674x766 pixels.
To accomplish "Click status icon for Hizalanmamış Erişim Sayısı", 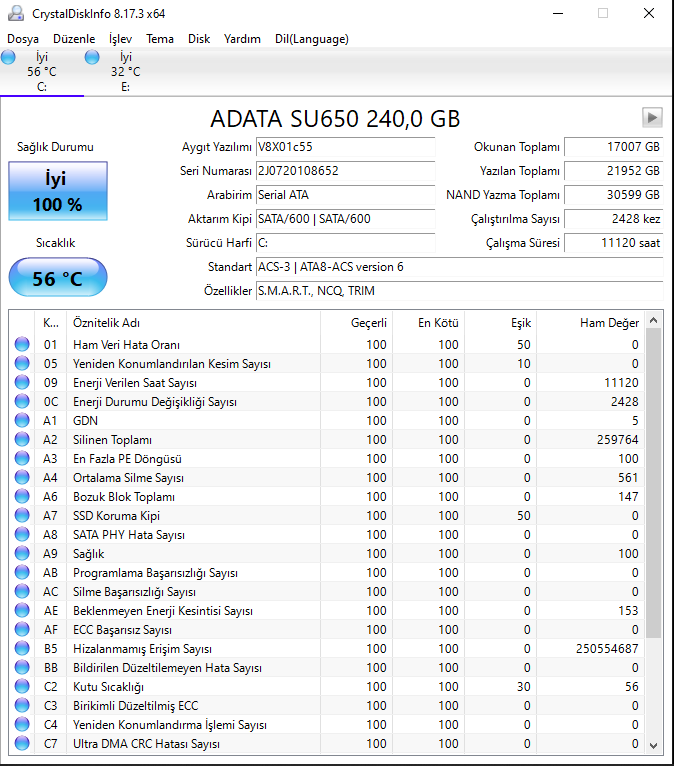I will coord(22,649).
